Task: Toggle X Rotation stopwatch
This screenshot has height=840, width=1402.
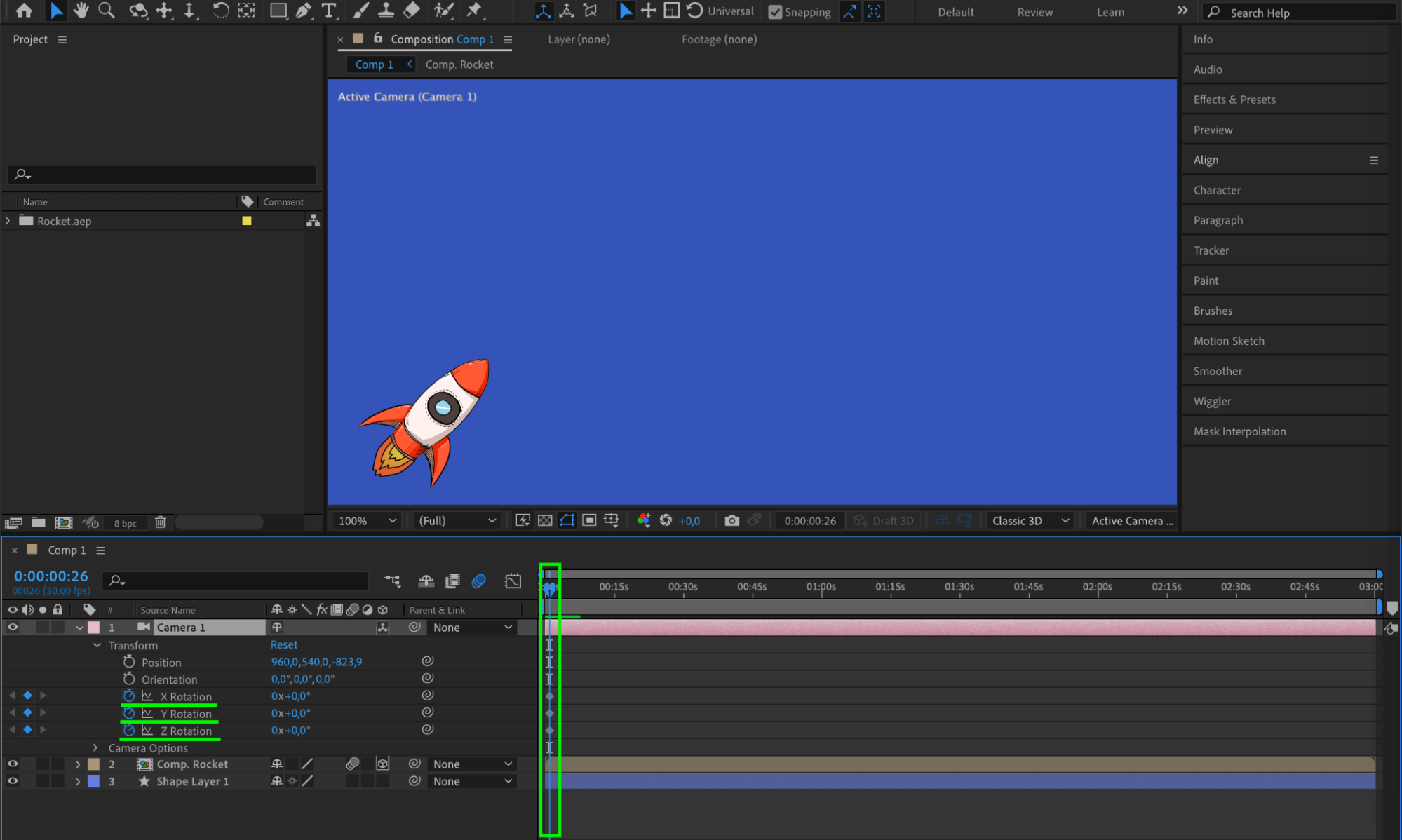Action: pos(129,696)
